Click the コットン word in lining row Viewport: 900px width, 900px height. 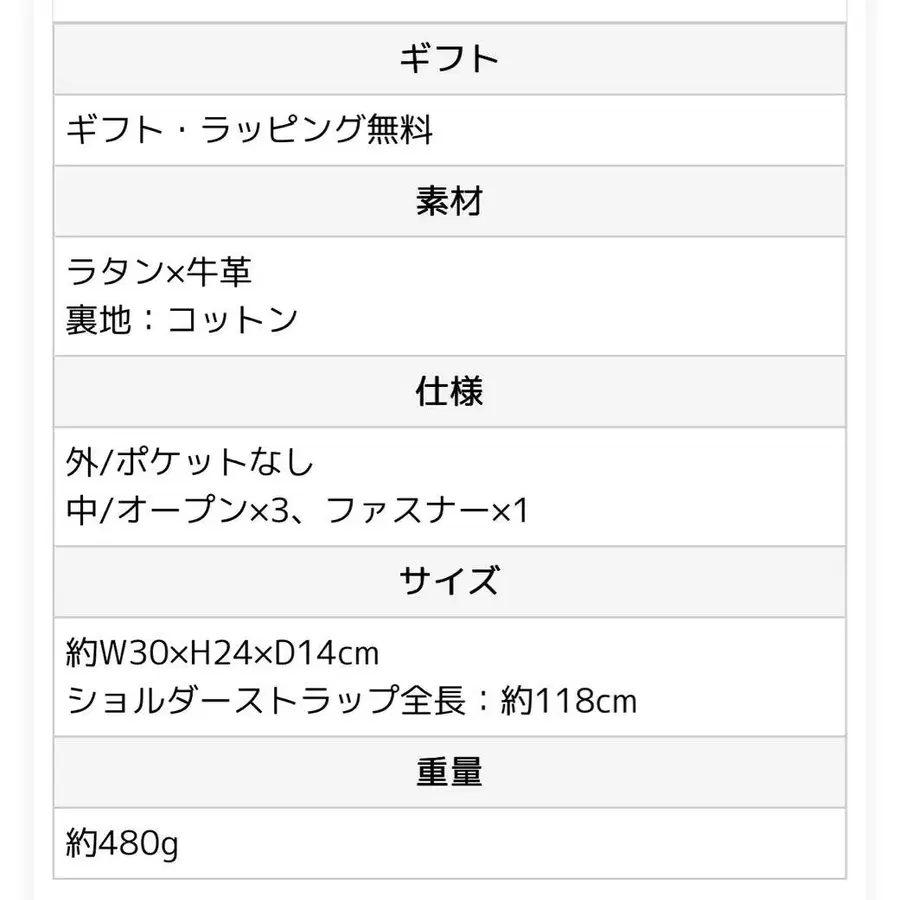(x=232, y=320)
